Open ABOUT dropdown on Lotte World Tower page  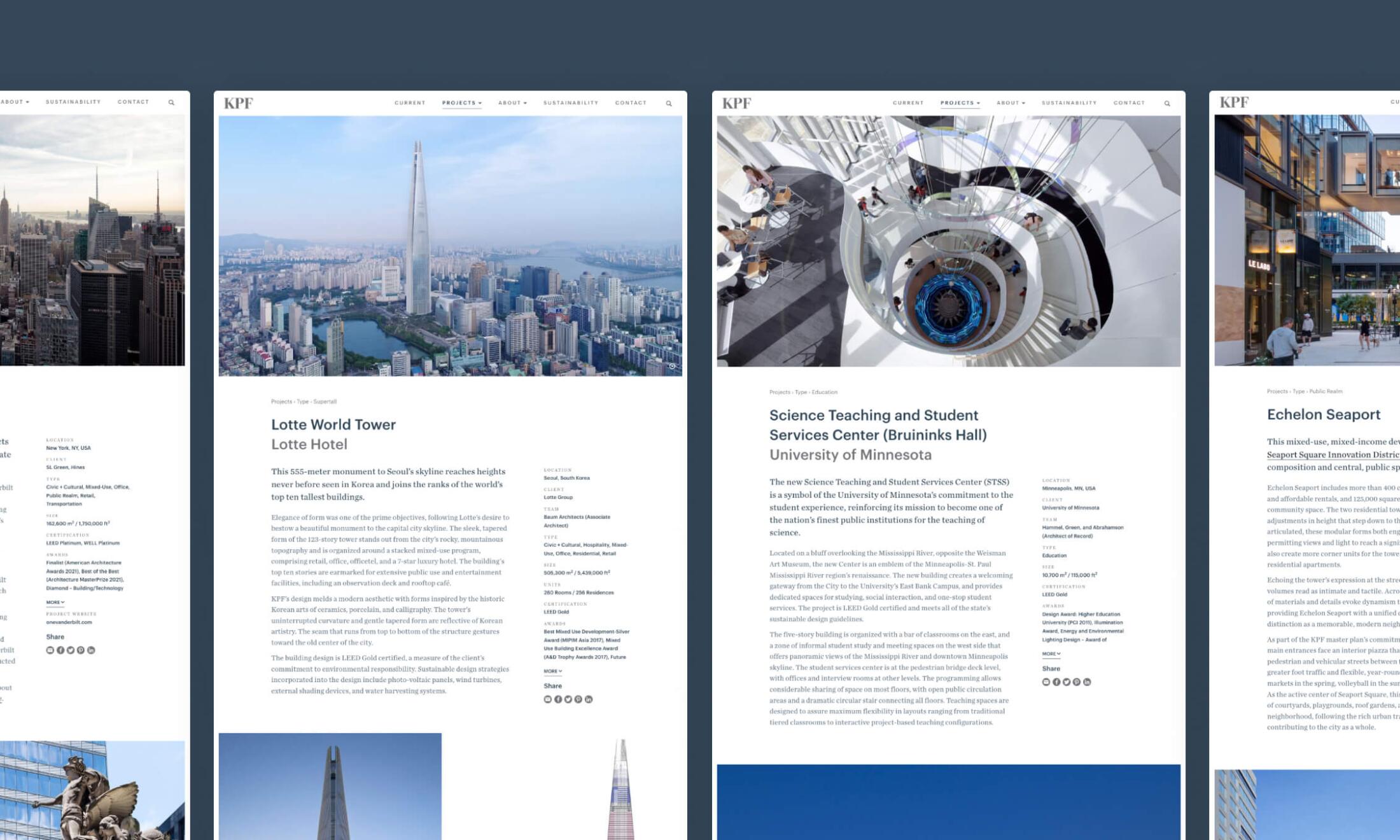(x=512, y=103)
